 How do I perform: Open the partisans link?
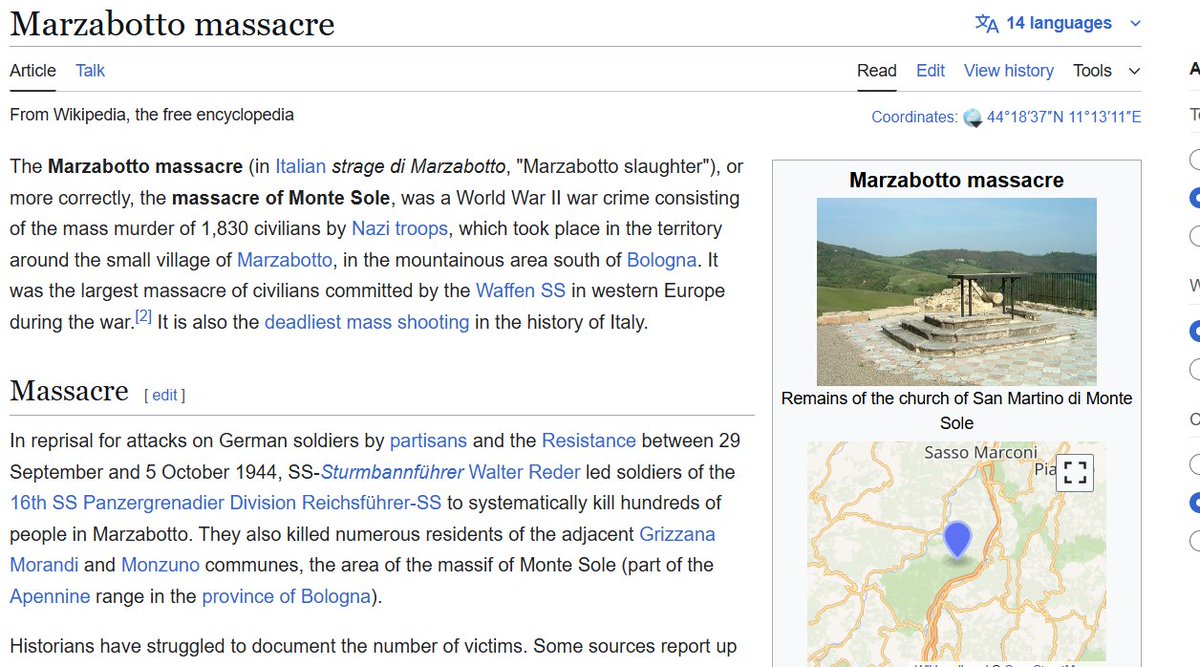pos(428,440)
